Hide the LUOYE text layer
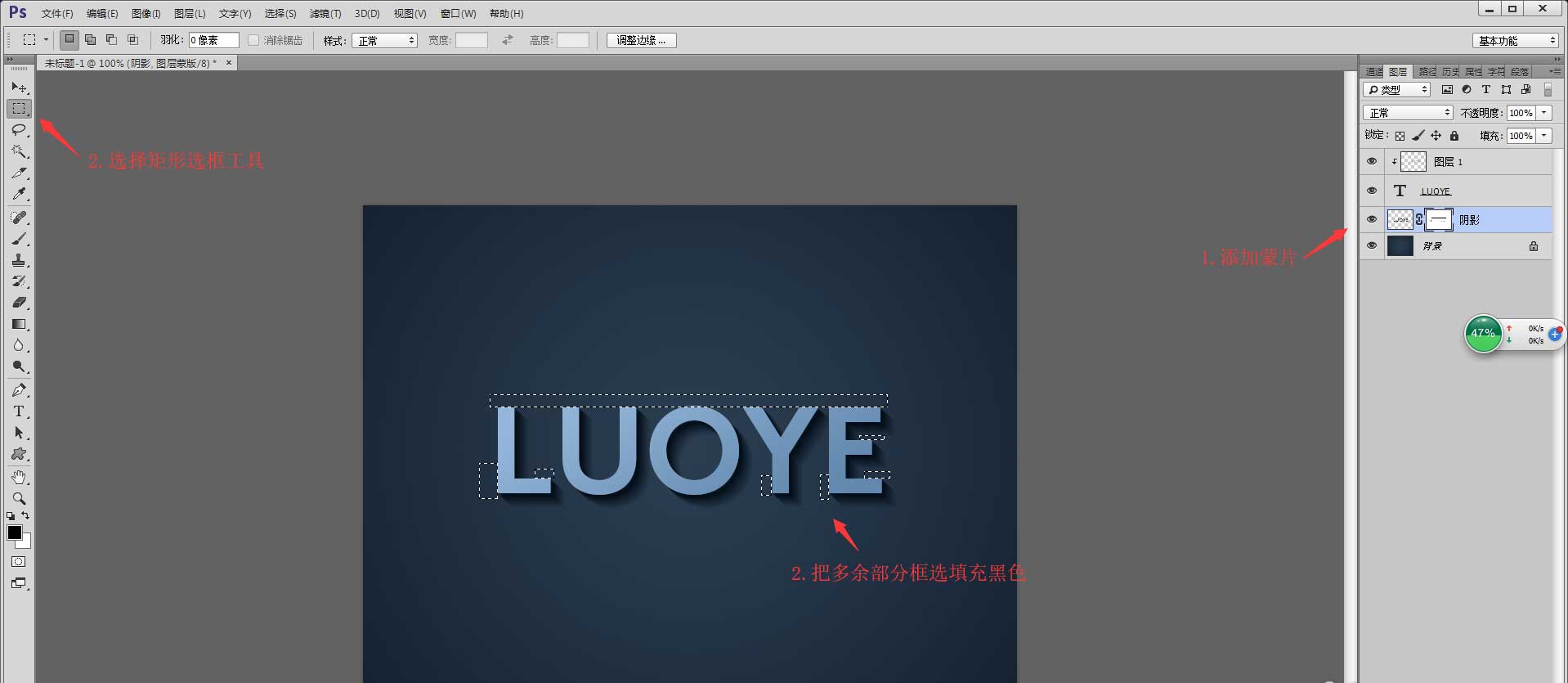The height and width of the screenshot is (683, 1568). 1372,191
